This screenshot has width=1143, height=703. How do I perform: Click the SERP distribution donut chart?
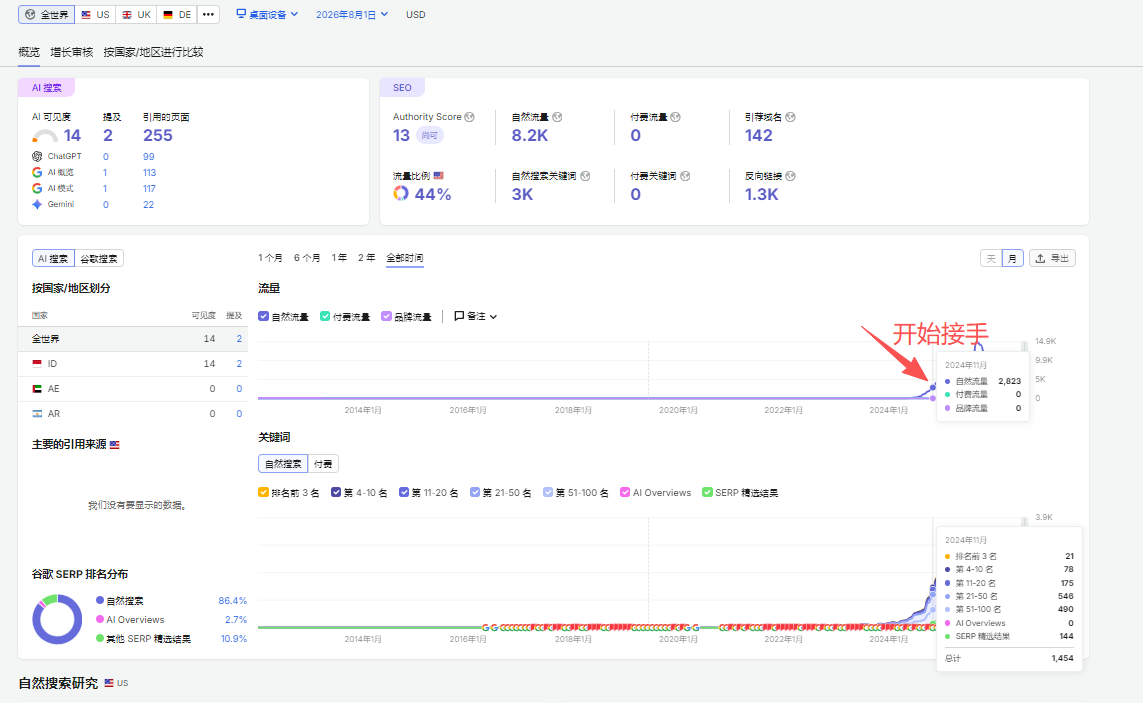pyautogui.click(x=57, y=619)
